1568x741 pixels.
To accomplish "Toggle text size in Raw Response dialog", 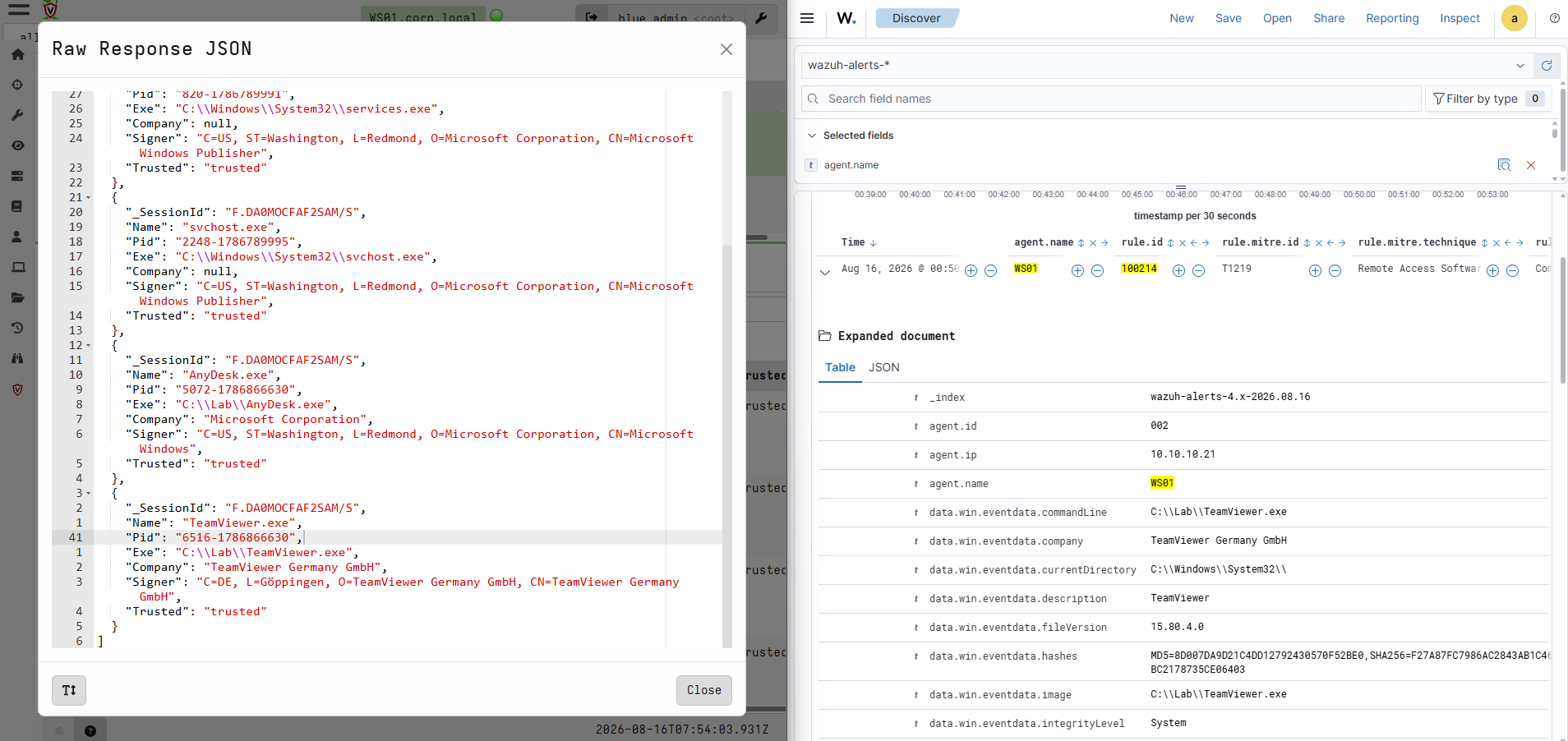I will (x=69, y=690).
